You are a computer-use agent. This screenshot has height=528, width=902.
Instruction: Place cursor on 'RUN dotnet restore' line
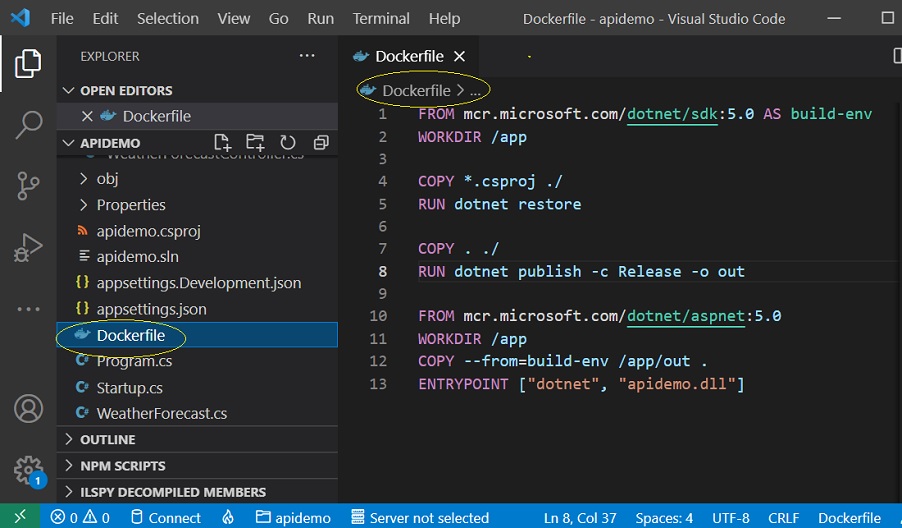pyautogui.click(x=499, y=204)
